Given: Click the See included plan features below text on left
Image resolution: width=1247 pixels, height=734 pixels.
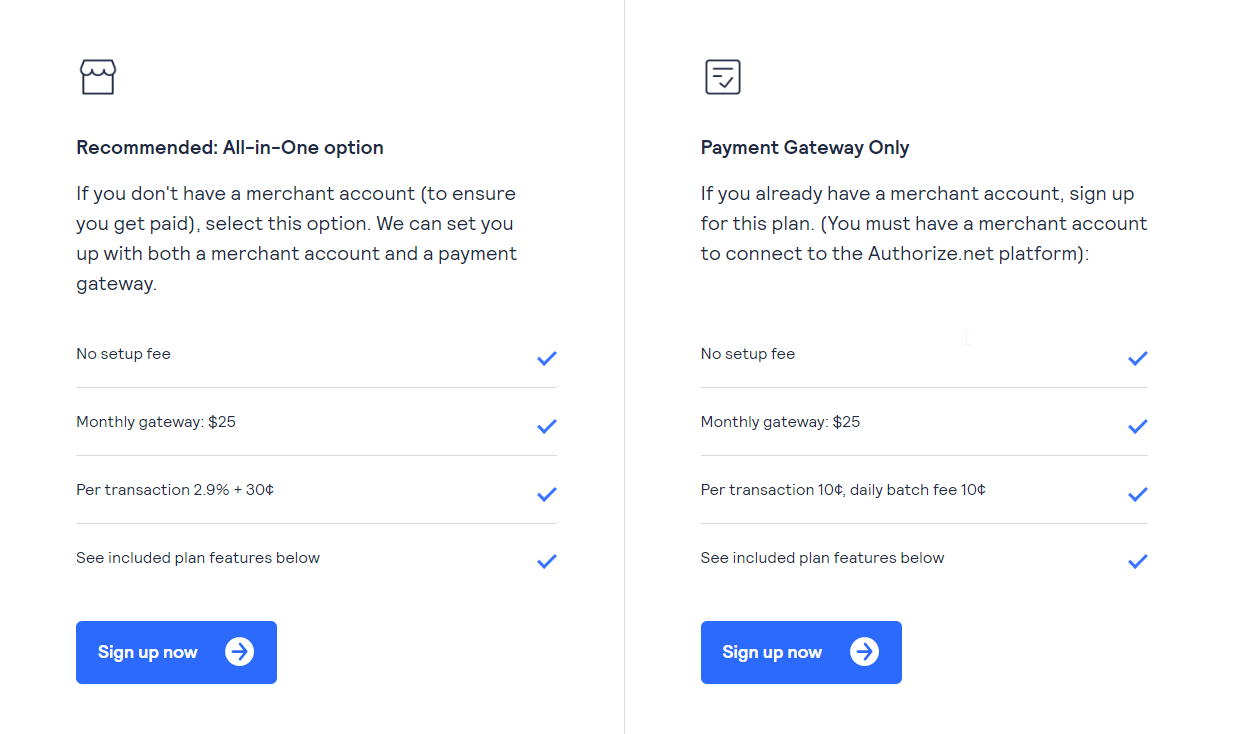Looking at the screenshot, I should (197, 557).
